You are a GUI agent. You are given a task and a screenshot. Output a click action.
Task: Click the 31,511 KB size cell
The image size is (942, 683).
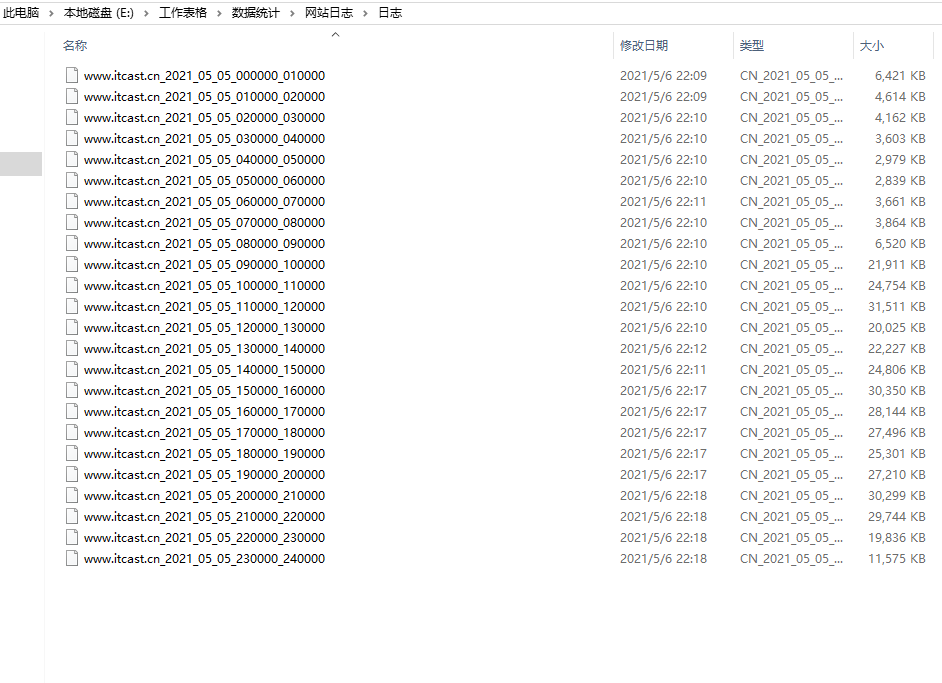click(x=896, y=307)
